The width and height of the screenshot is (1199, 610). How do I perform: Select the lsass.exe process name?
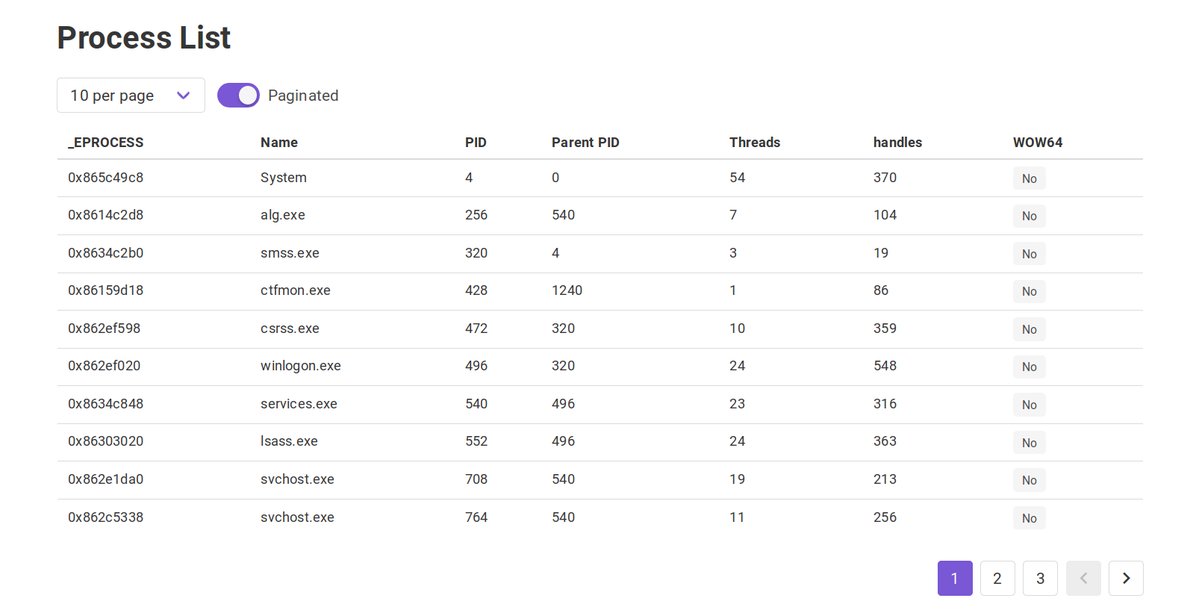[x=289, y=441]
